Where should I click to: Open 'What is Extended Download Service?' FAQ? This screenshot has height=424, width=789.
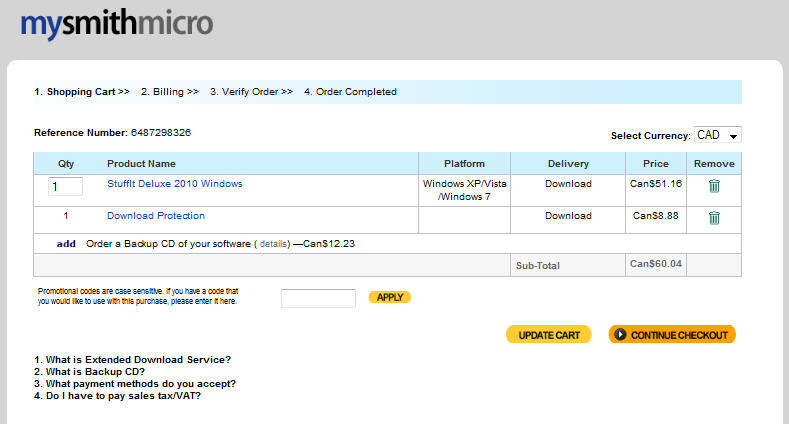click(x=132, y=360)
